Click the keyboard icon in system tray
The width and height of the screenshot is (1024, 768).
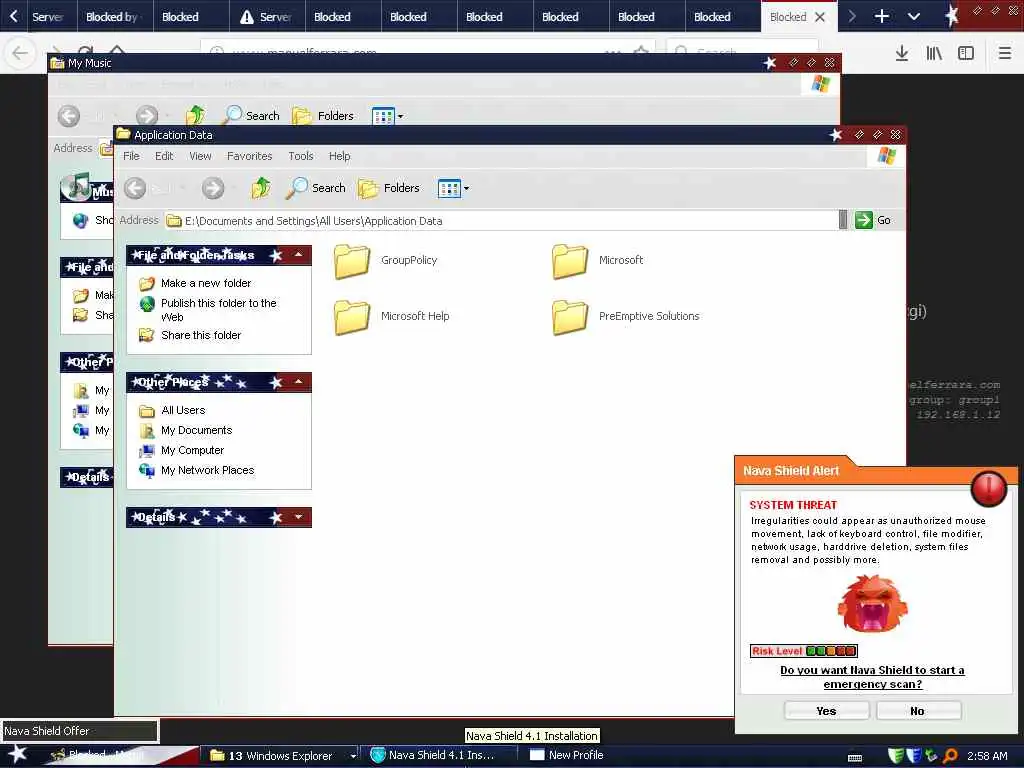855,758
